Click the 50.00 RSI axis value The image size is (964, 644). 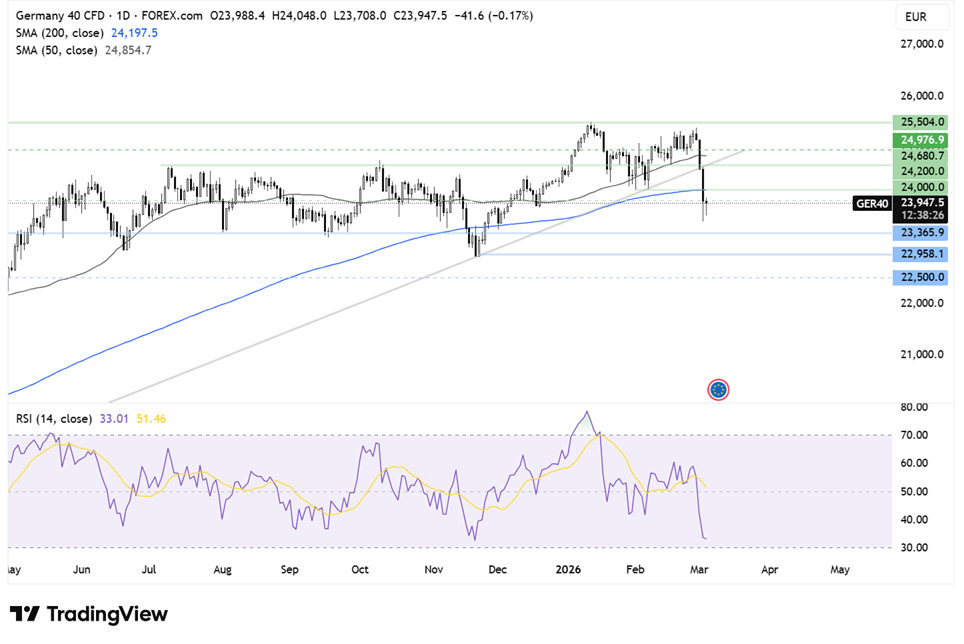point(914,492)
